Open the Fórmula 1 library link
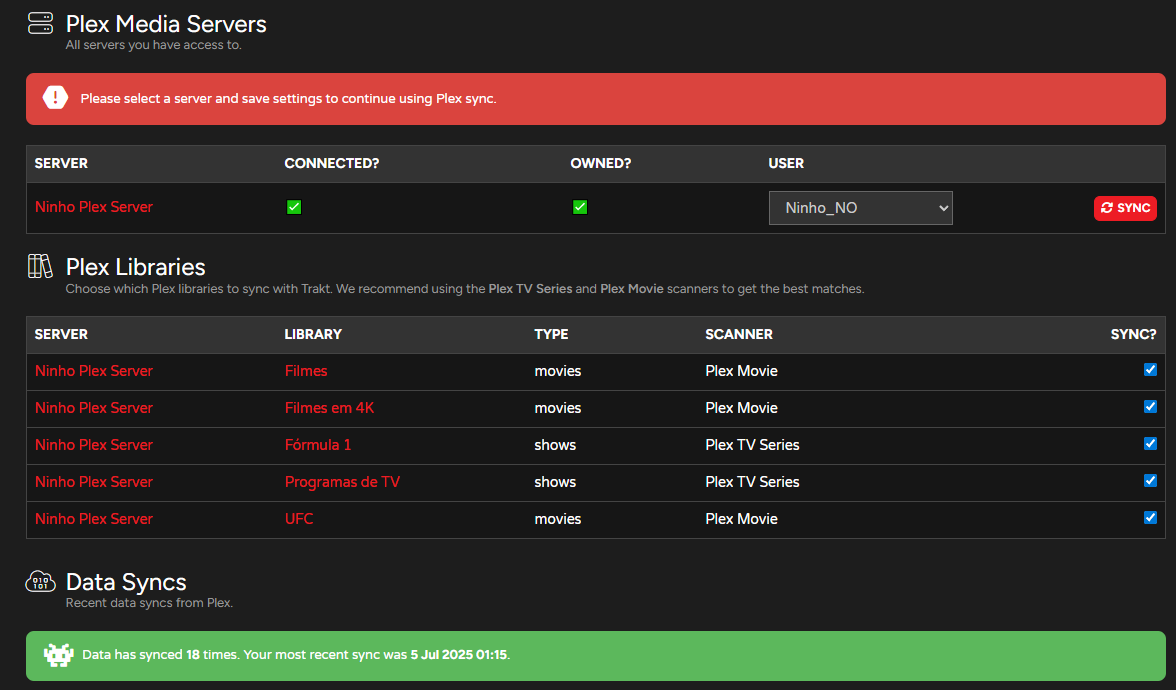The height and width of the screenshot is (690, 1176). click(x=318, y=445)
